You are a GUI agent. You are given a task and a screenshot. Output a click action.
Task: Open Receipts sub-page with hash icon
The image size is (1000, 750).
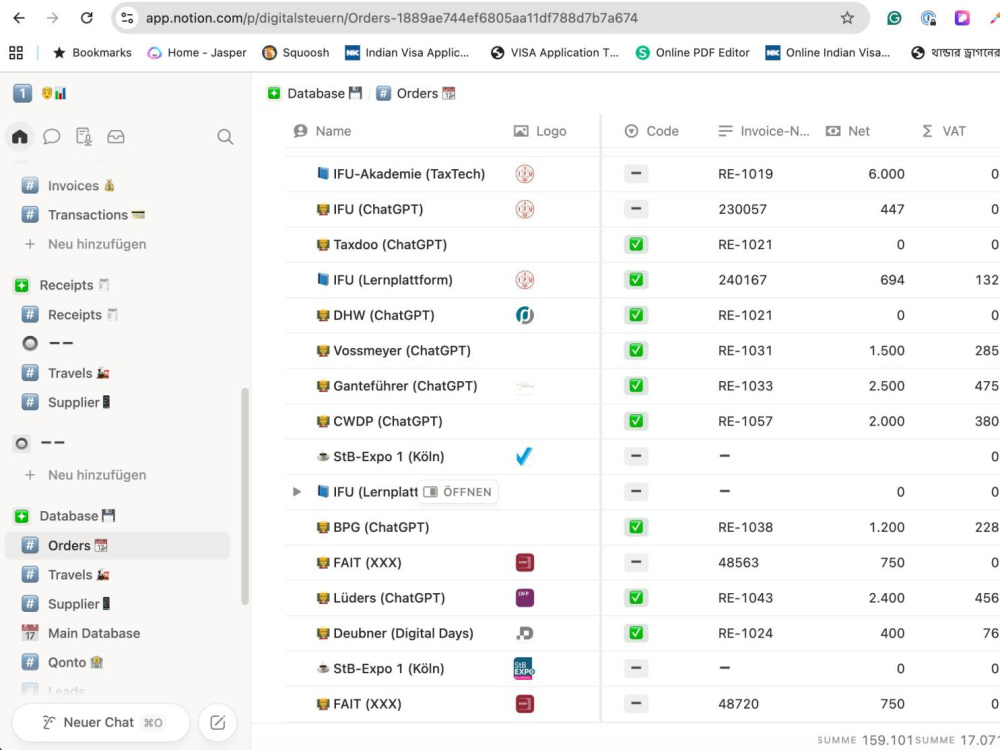tap(83, 314)
